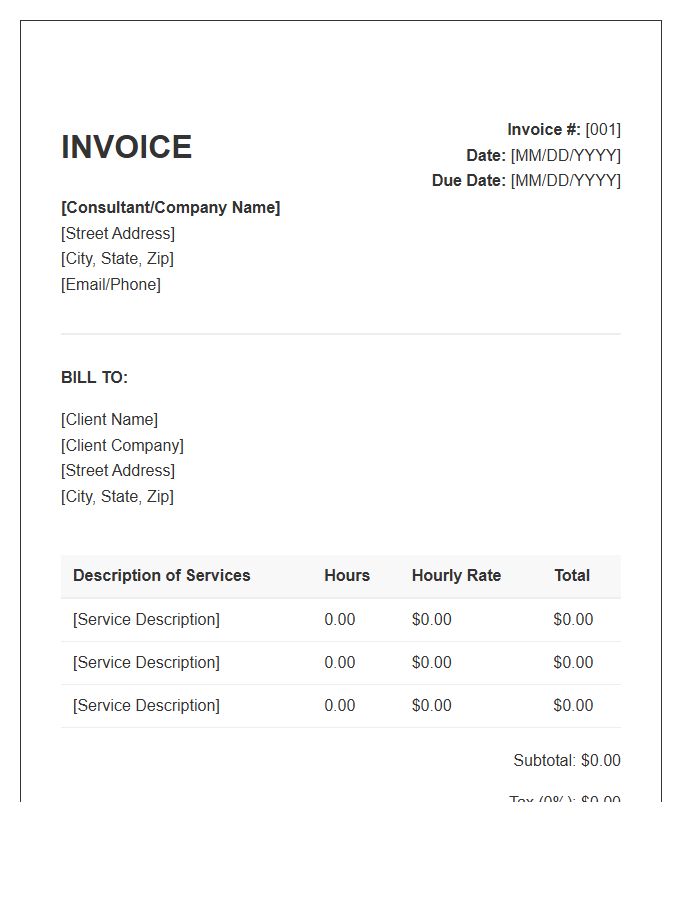The height and width of the screenshot is (900, 700).
Task: Click the Total column header
Action: pos(572,576)
